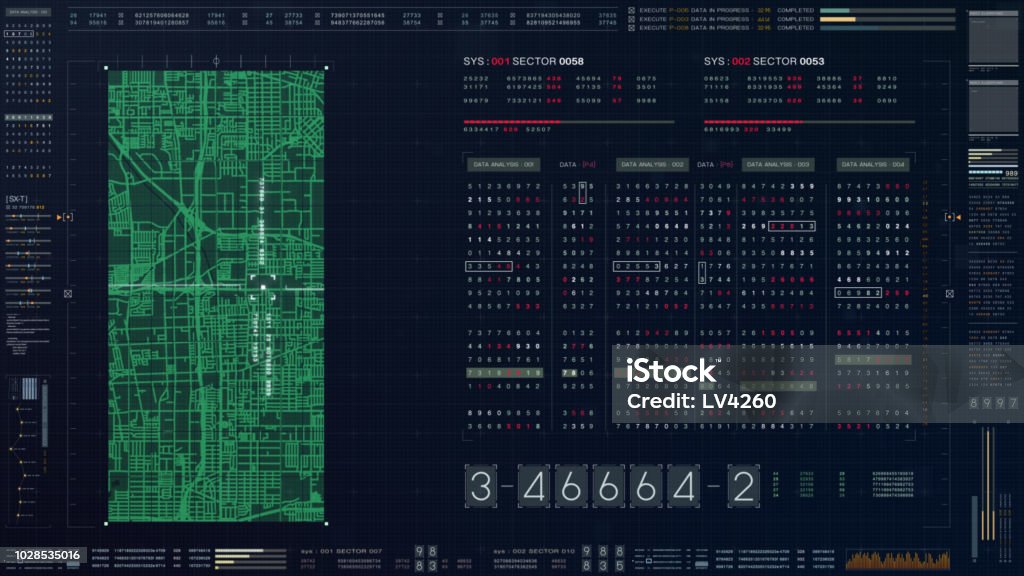Click the circle marker on the ruler above the map
This screenshot has height=576, width=1024.
216,61
